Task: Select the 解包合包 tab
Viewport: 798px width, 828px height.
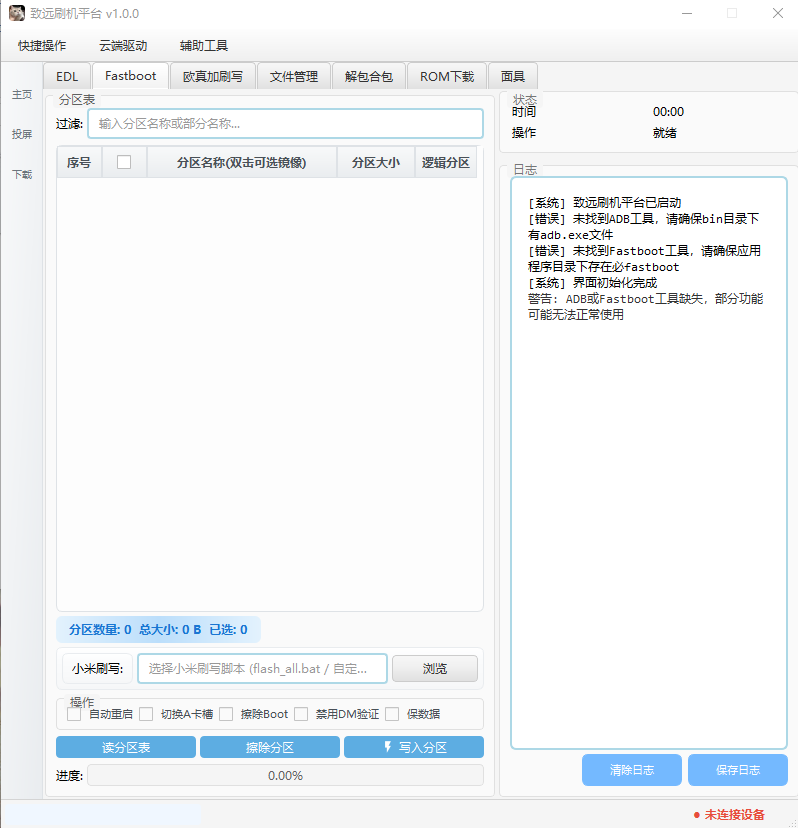Action: point(368,76)
